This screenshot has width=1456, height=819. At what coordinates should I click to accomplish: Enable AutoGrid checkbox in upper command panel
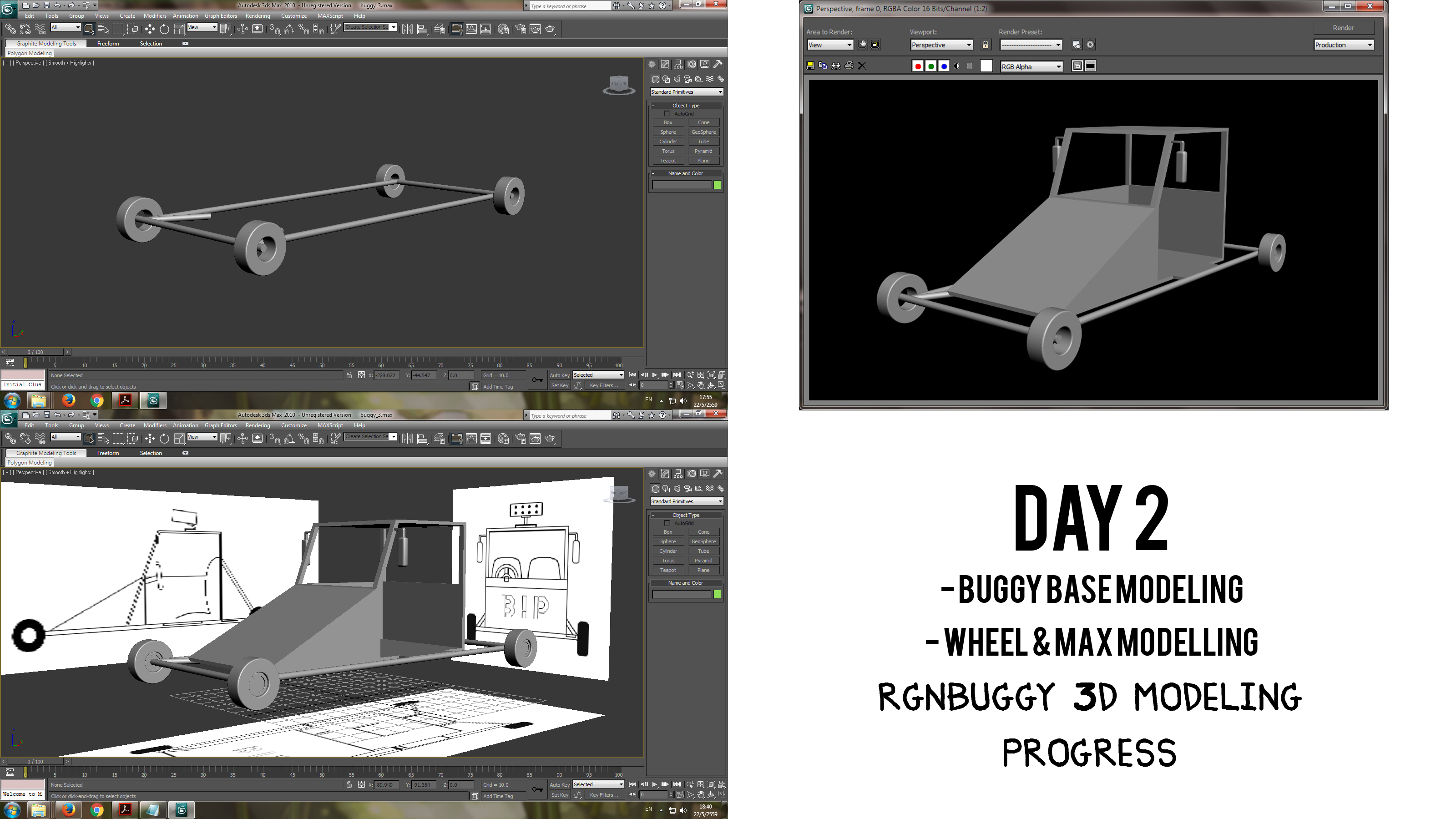pos(667,114)
